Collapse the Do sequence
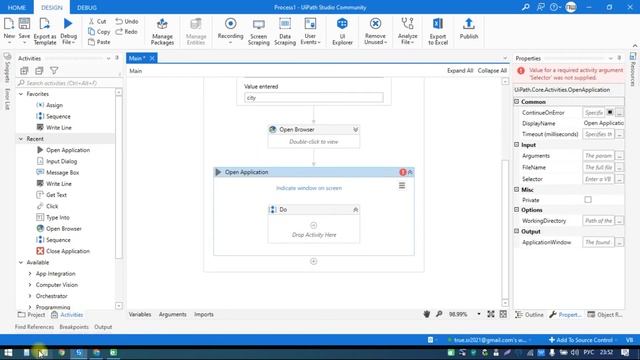This screenshot has width=640, height=360. point(356,209)
